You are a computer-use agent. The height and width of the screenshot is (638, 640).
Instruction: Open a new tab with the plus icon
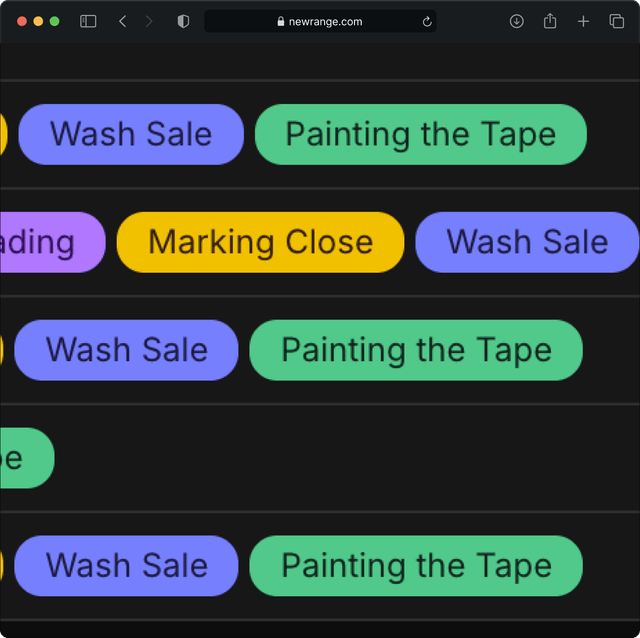click(x=584, y=21)
